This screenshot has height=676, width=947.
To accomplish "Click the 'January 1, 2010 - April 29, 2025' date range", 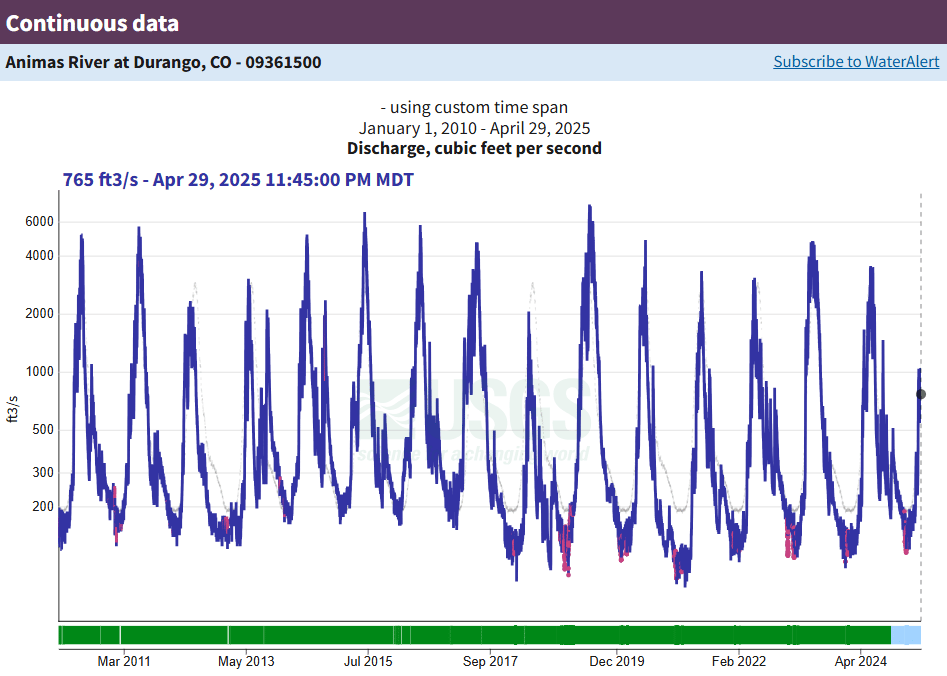I will (474, 128).
